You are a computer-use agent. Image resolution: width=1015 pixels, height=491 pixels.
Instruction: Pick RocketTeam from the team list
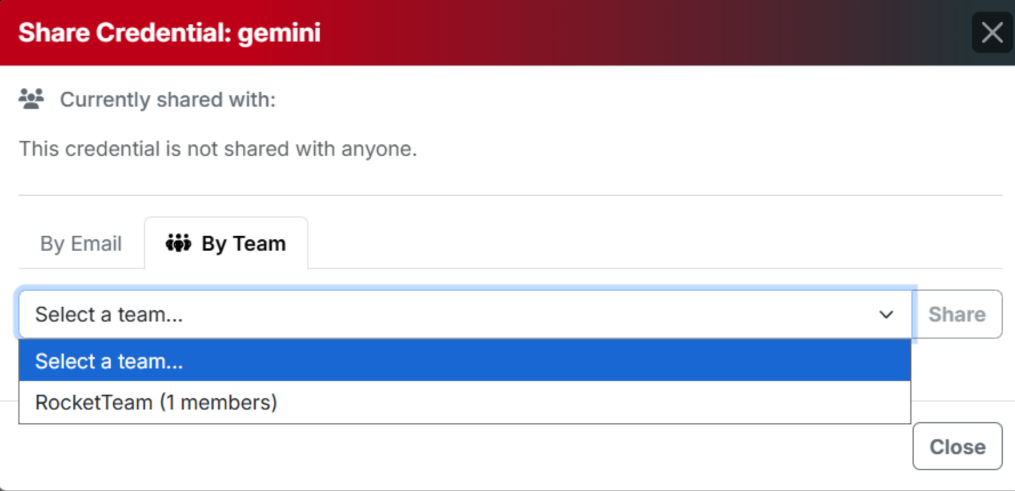coord(94,403)
